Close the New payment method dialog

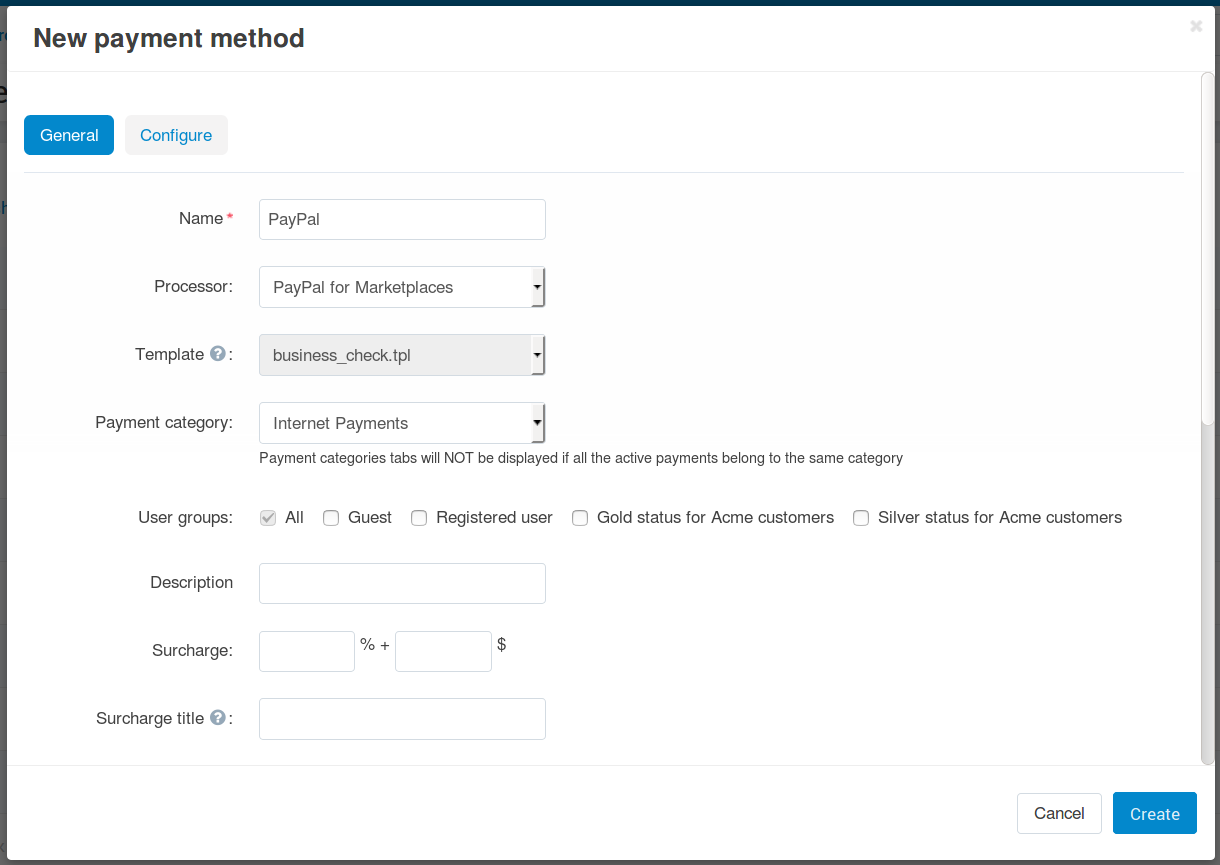(1196, 27)
